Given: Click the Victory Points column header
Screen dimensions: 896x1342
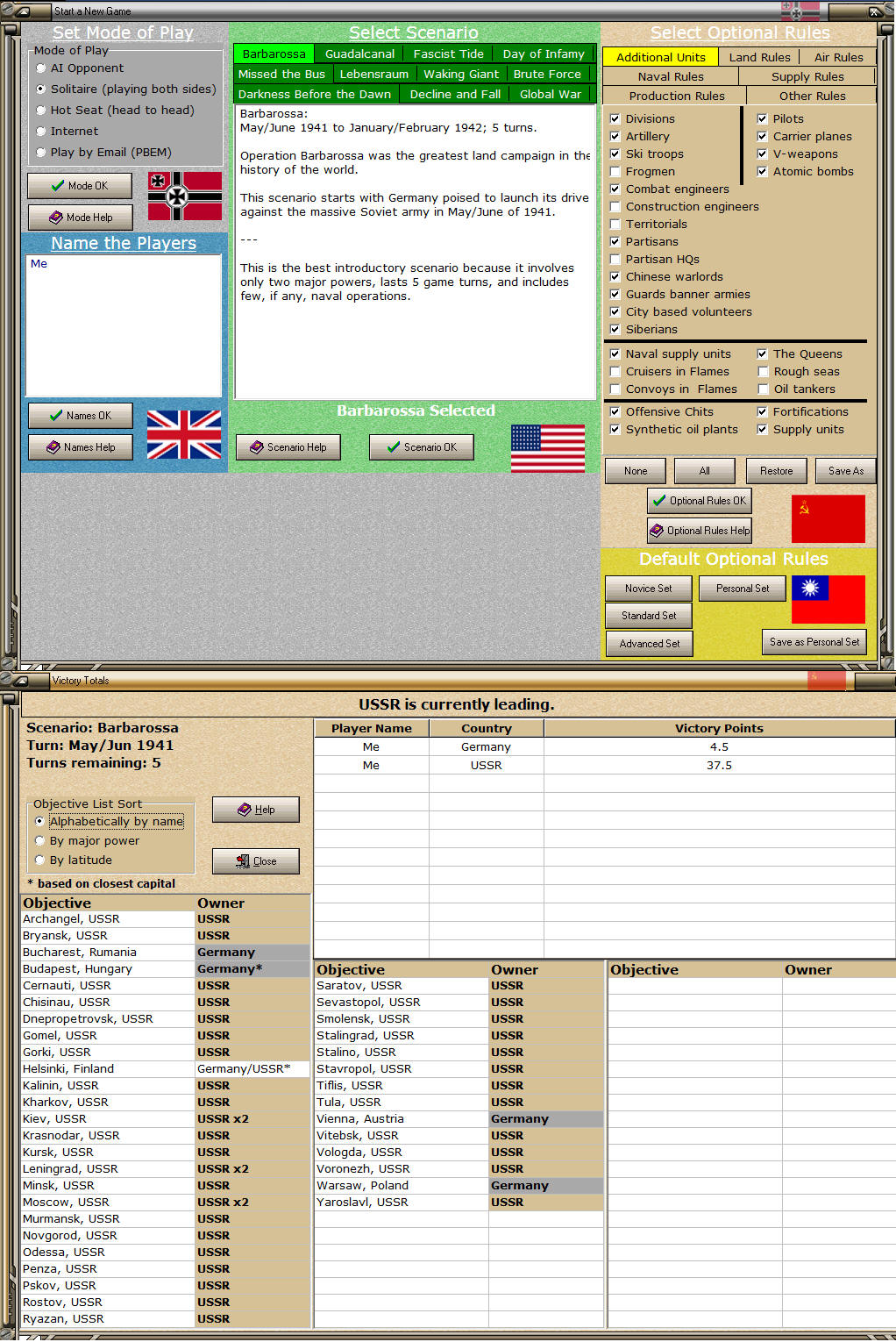Looking at the screenshot, I should click(x=719, y=728).
